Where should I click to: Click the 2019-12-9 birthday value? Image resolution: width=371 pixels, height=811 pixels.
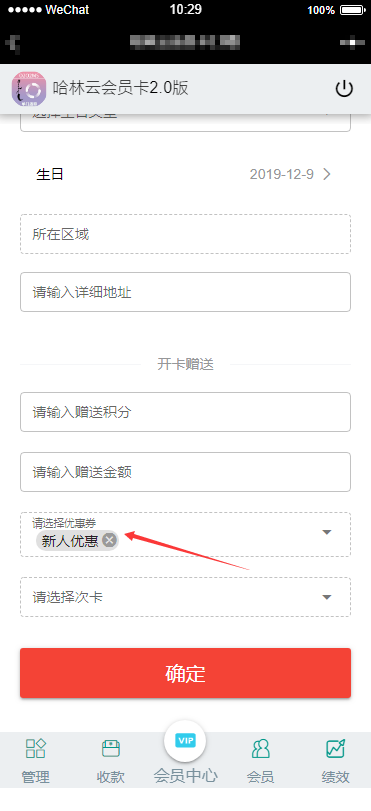(281, 174)
